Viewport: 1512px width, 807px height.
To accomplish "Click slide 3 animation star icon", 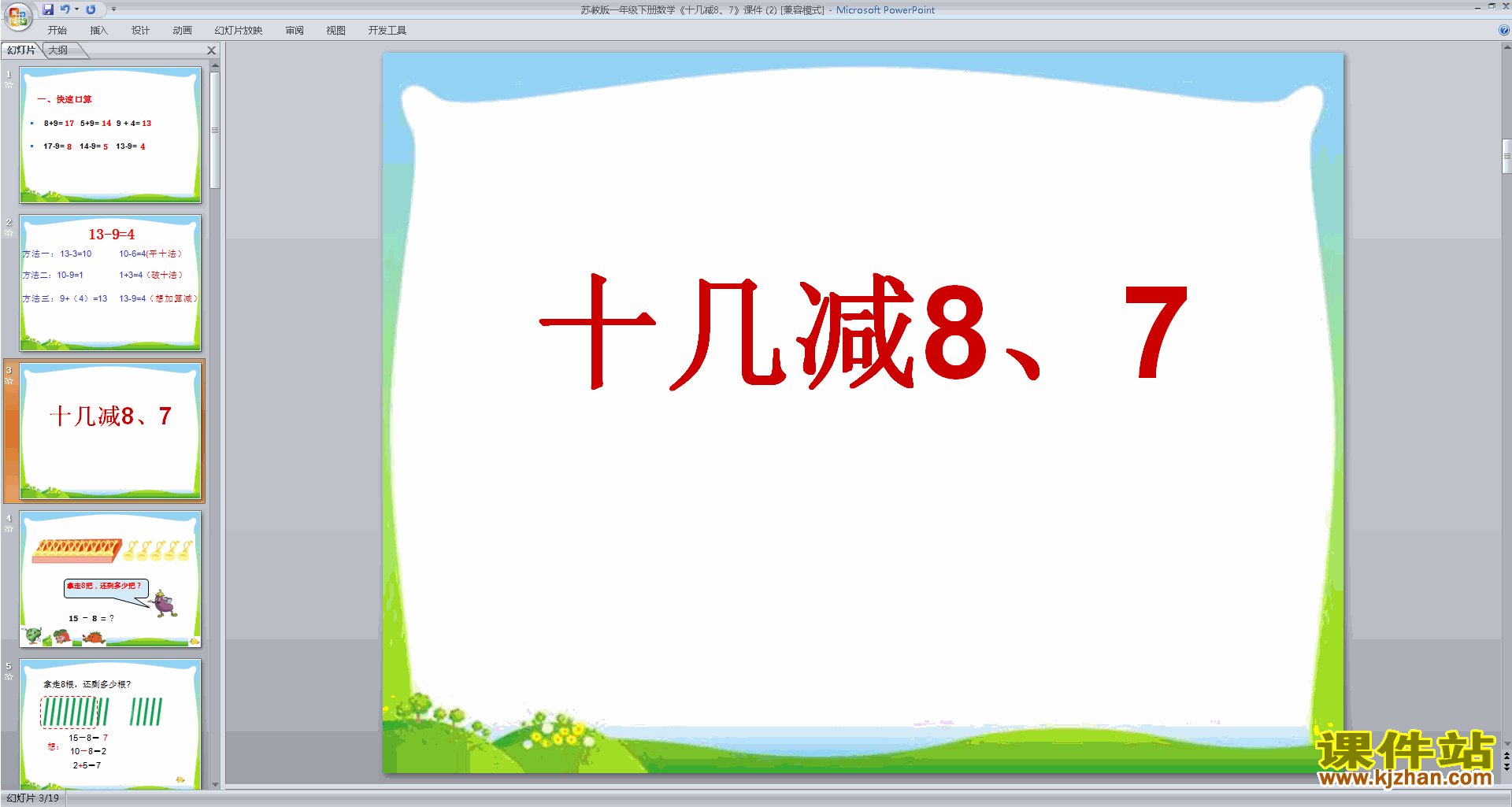I will [x=9, y=381].
